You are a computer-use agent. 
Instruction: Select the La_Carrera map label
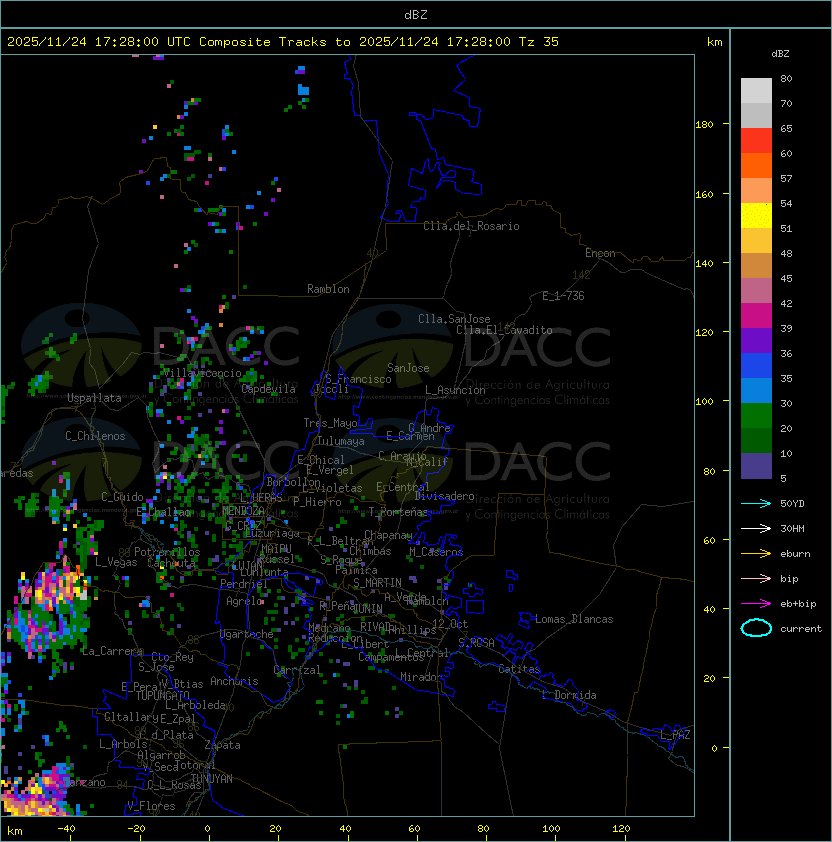pyautogui.click(x=112, y=651)
